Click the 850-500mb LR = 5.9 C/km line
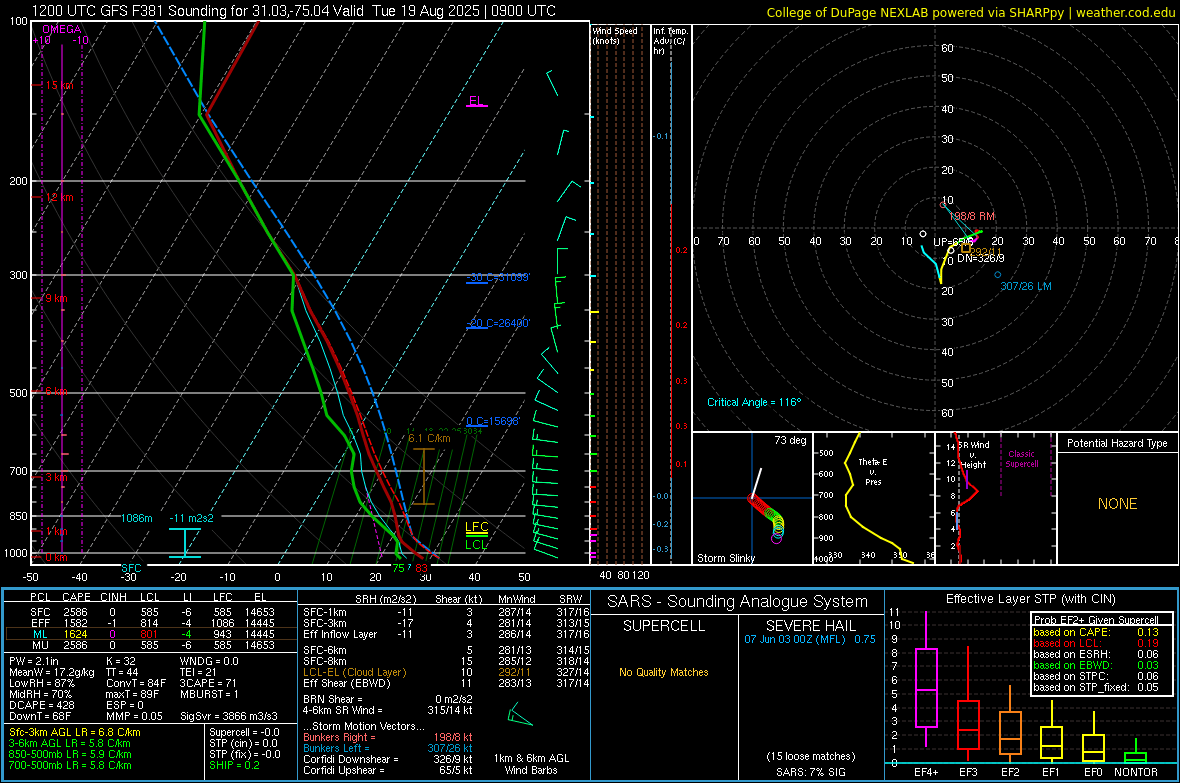Screen dimensions: 1180x783 coord(70,754)
